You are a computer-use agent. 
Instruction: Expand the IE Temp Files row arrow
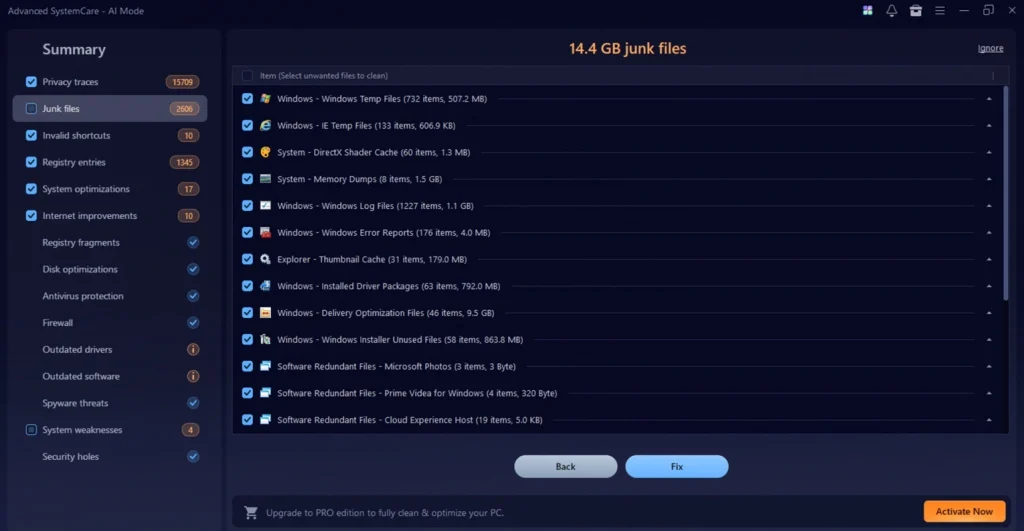pyautogui.click(x=989, y=125)
